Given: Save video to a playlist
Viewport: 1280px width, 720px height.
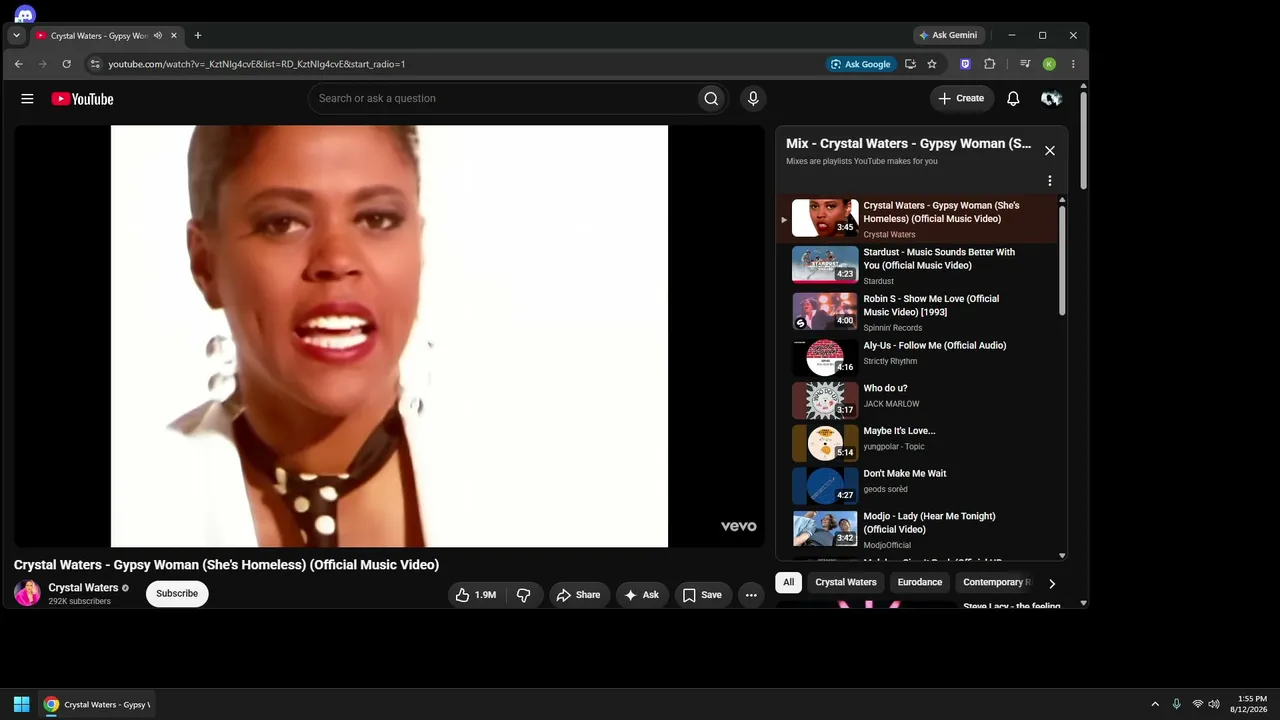Looking at the screenshot, I should [x=703, y=595].
